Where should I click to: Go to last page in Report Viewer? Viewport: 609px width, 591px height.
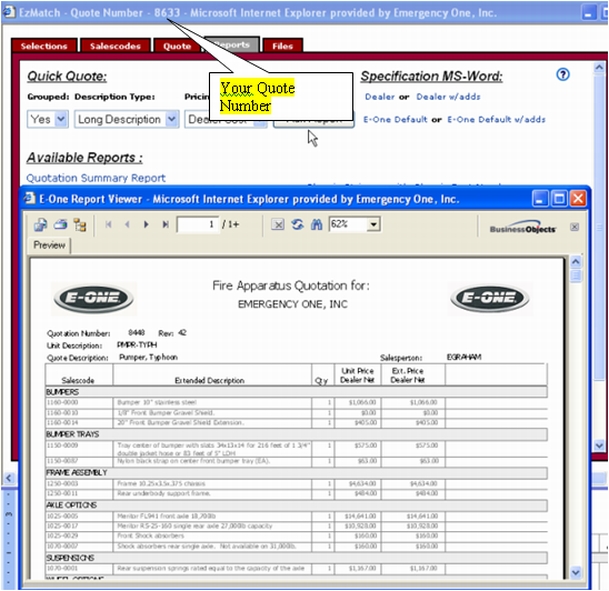coord(165,224)
